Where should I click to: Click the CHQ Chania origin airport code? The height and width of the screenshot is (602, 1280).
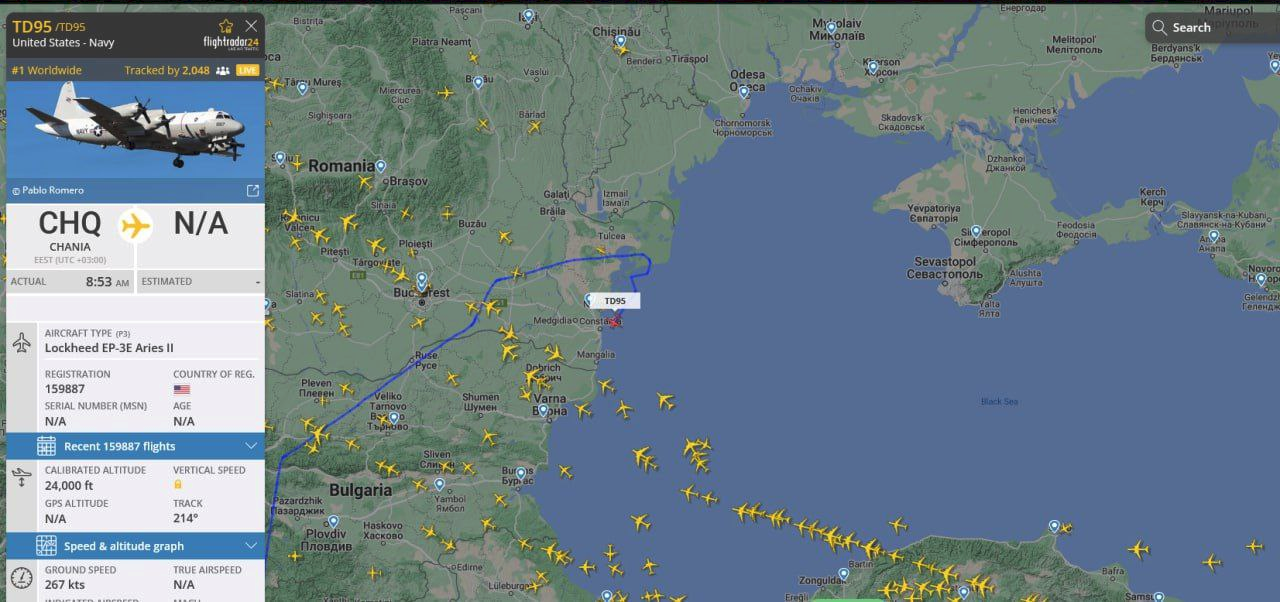pos(70,224)
